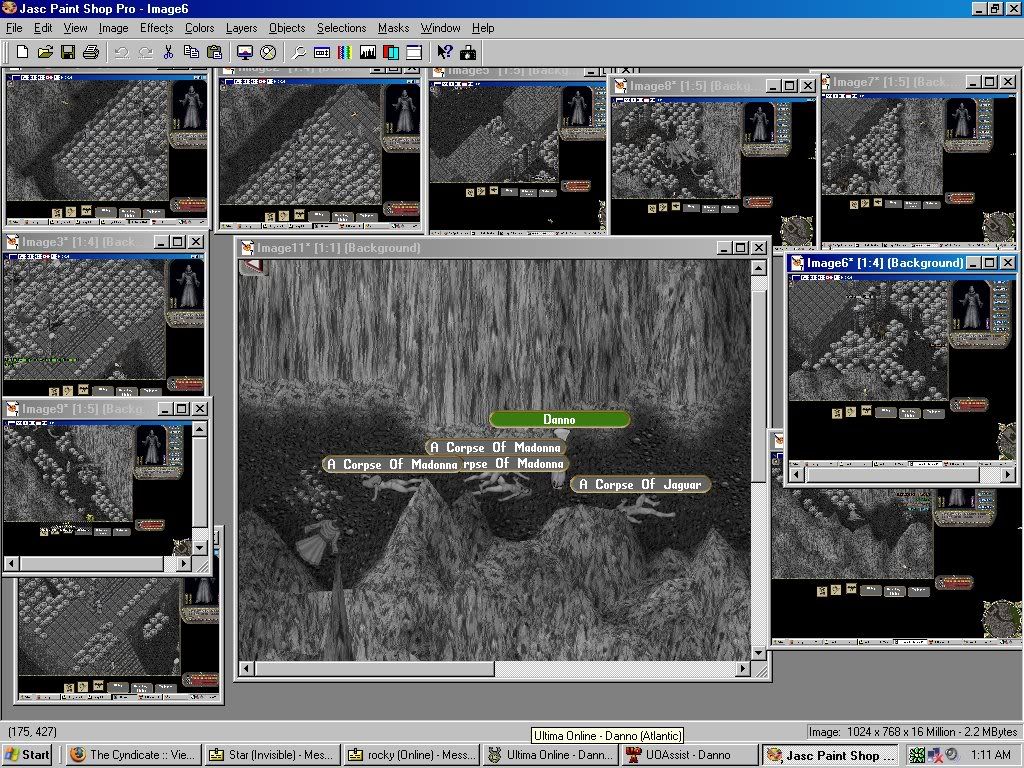1024x768 pixels.
Task: Print using the printer toolbar icon
Action: click(91, 52)
